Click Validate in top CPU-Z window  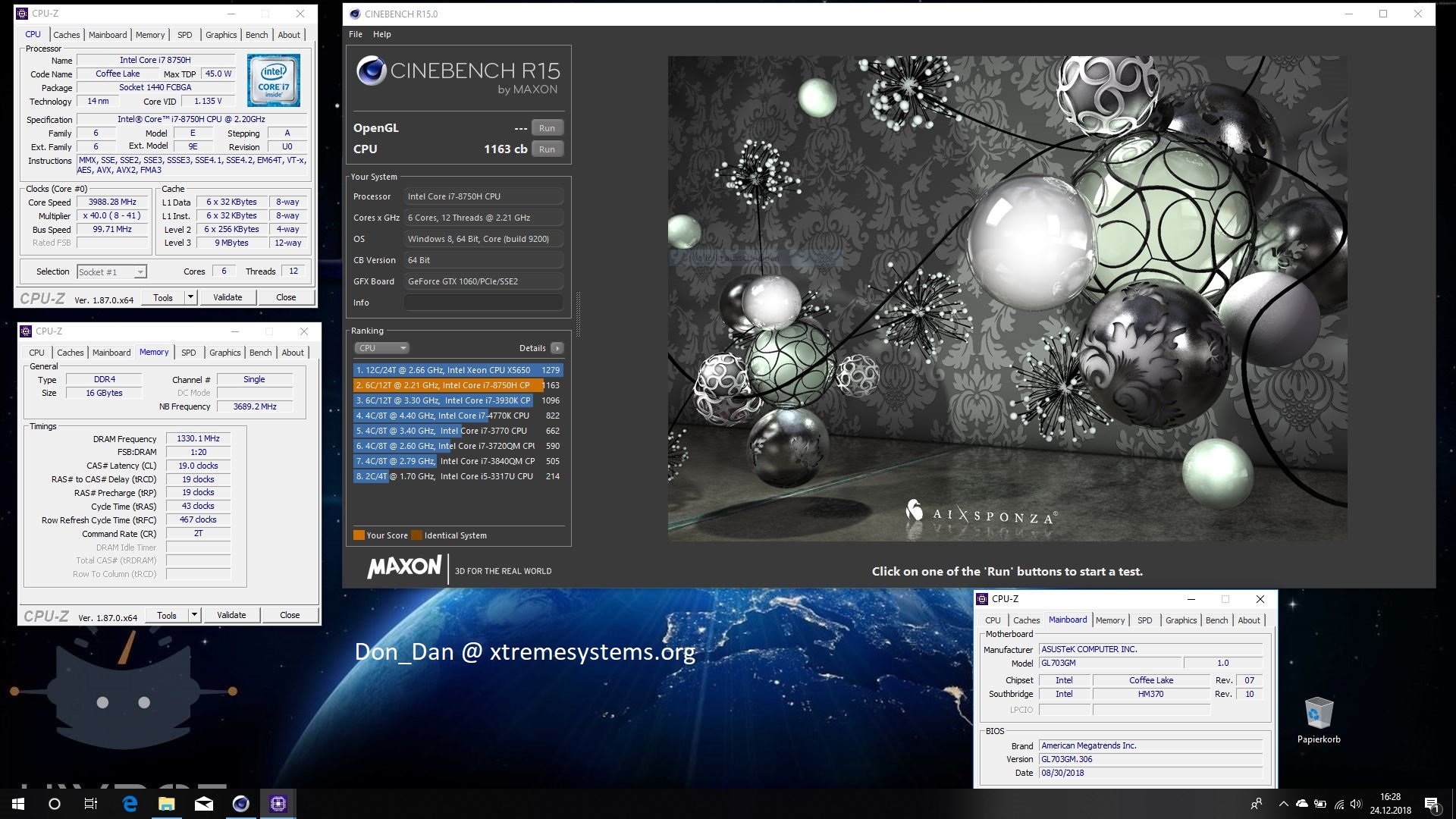click(227, 297)
